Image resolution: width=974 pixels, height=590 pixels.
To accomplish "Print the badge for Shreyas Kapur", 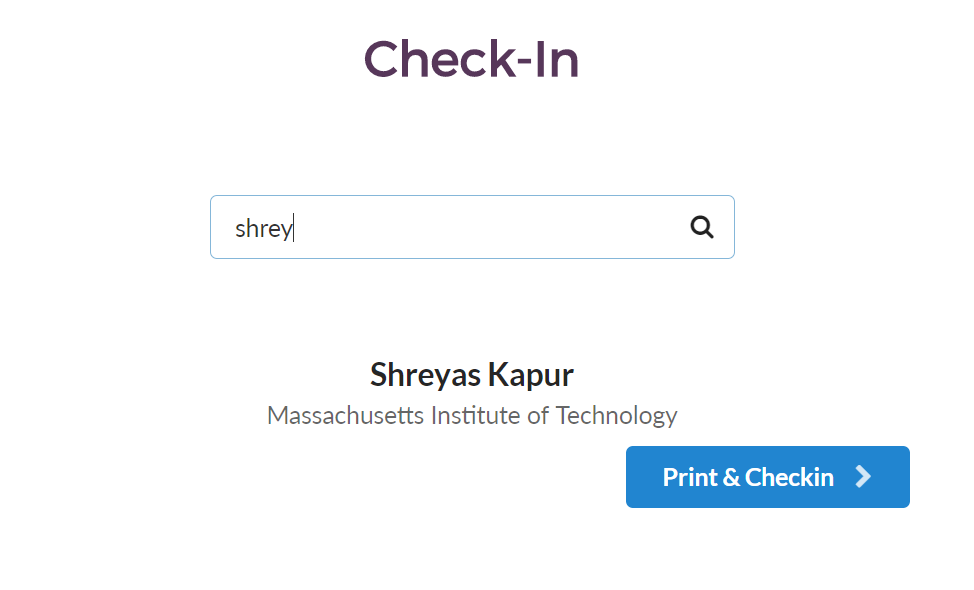I will click(768, 477).
